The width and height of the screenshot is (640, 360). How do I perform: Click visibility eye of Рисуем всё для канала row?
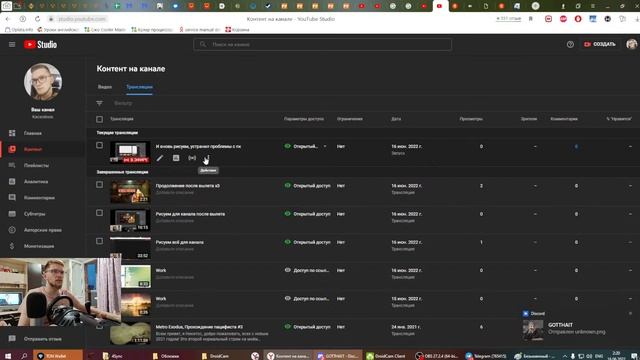coord(288,242)
